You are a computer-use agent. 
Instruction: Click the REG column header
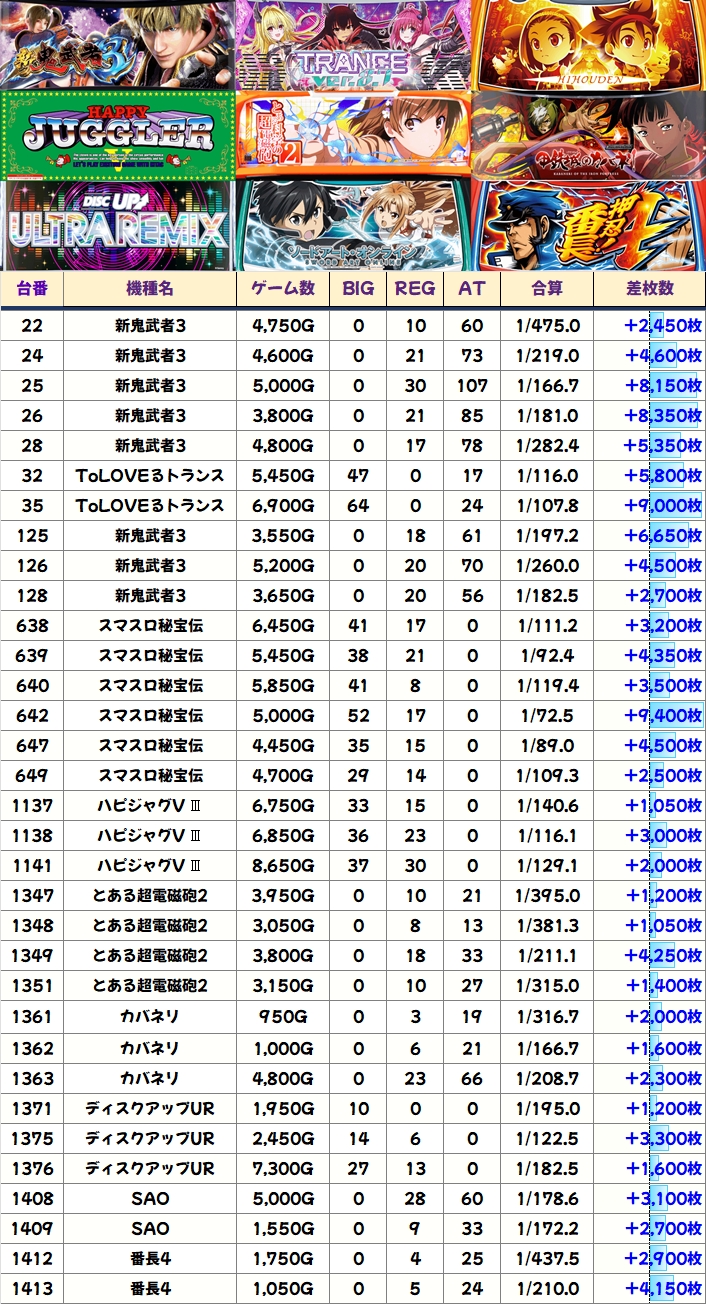(x=415, y=289)
